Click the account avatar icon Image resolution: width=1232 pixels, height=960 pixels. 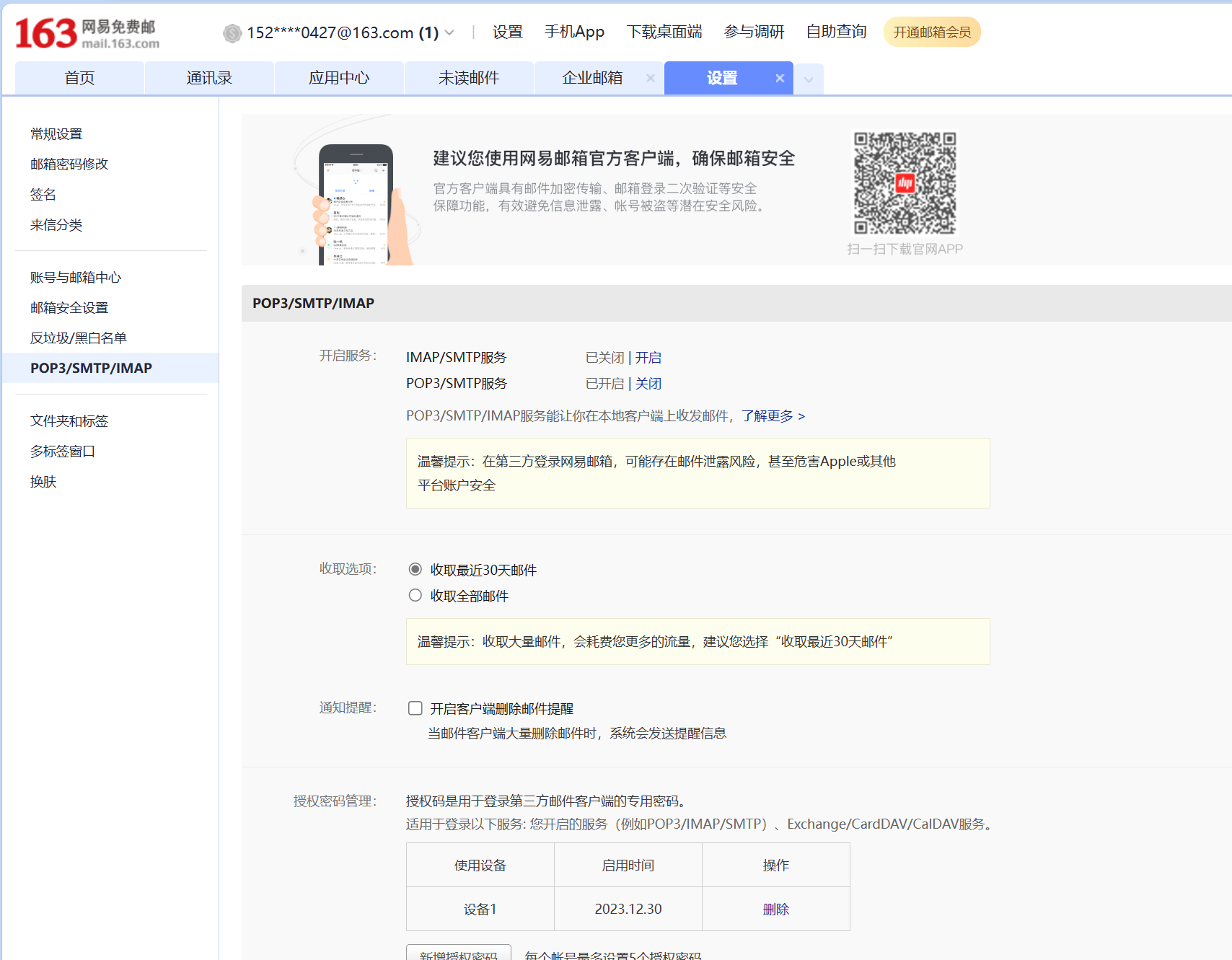click(x=232, y=32)
